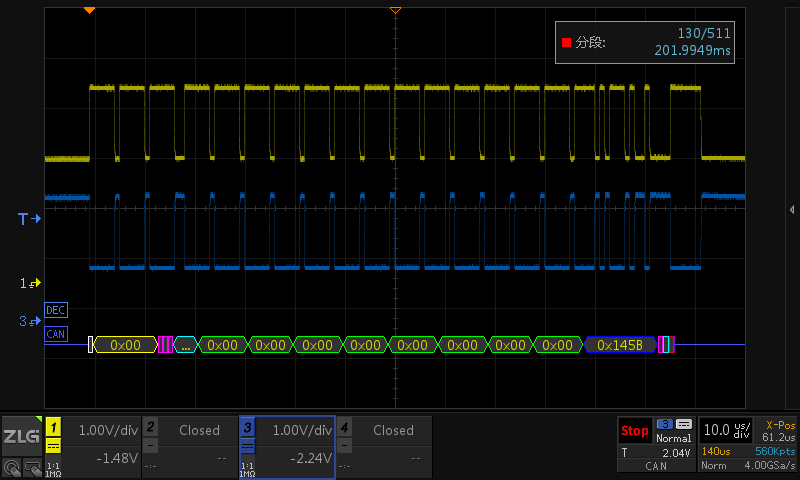Click the trigger type icon beside source 3
800x480 pixels.
tap(684, 424)
